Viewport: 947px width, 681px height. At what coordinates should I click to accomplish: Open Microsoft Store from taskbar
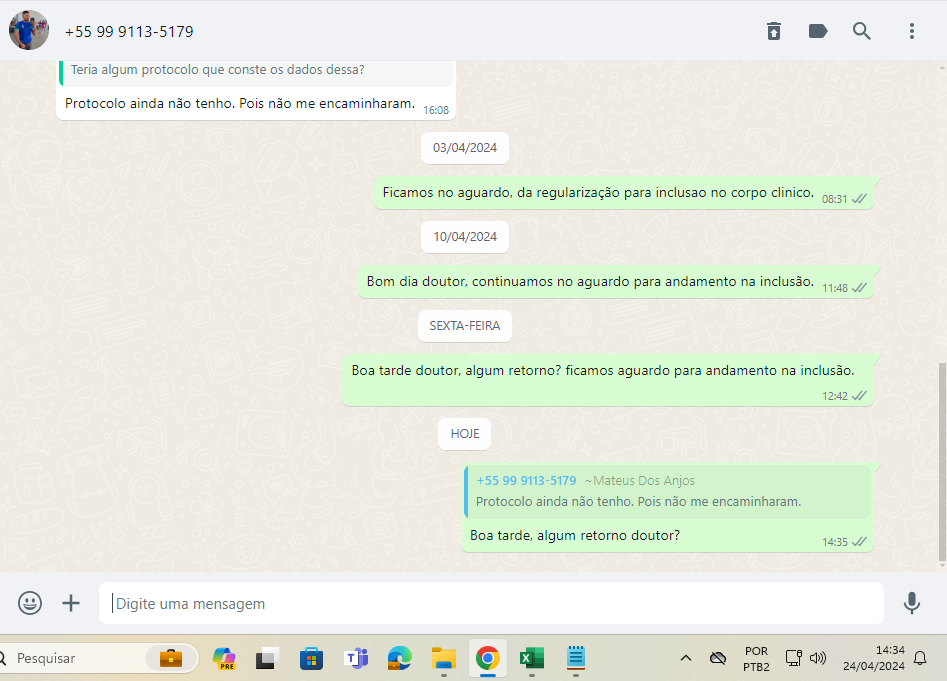pos(311,658)
